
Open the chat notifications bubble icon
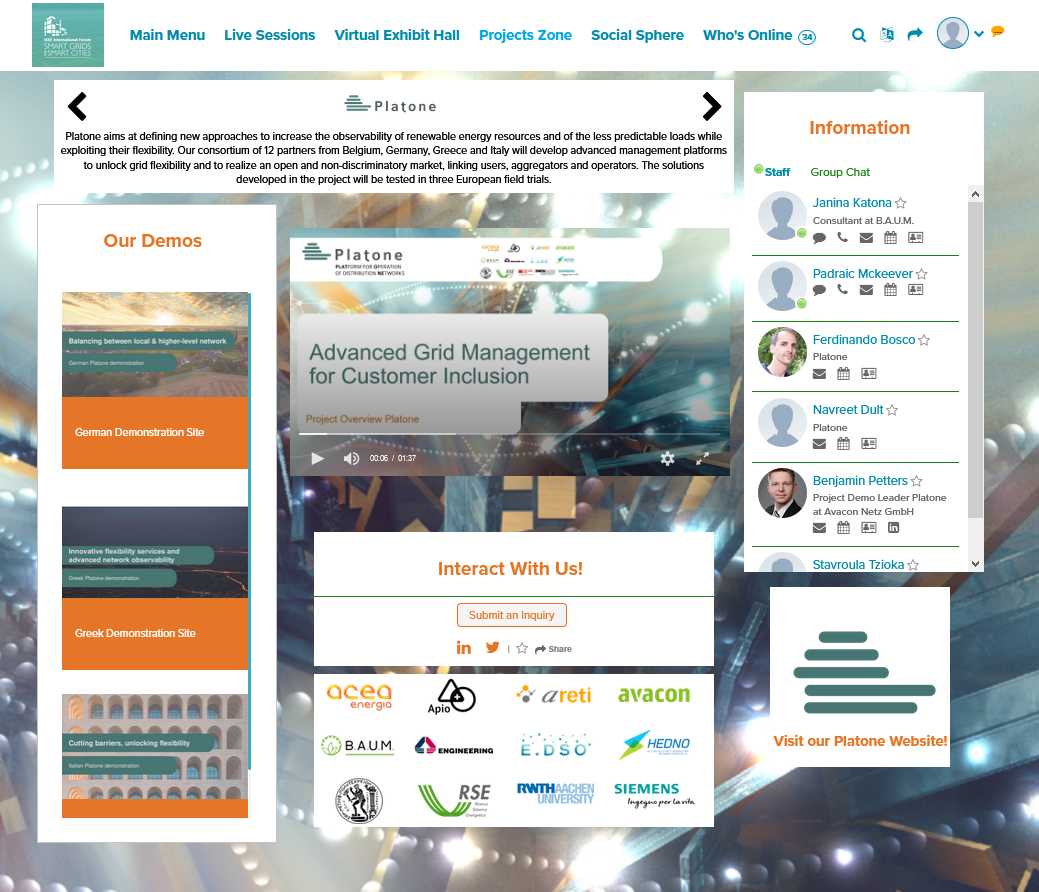click(x=997, y=31)
